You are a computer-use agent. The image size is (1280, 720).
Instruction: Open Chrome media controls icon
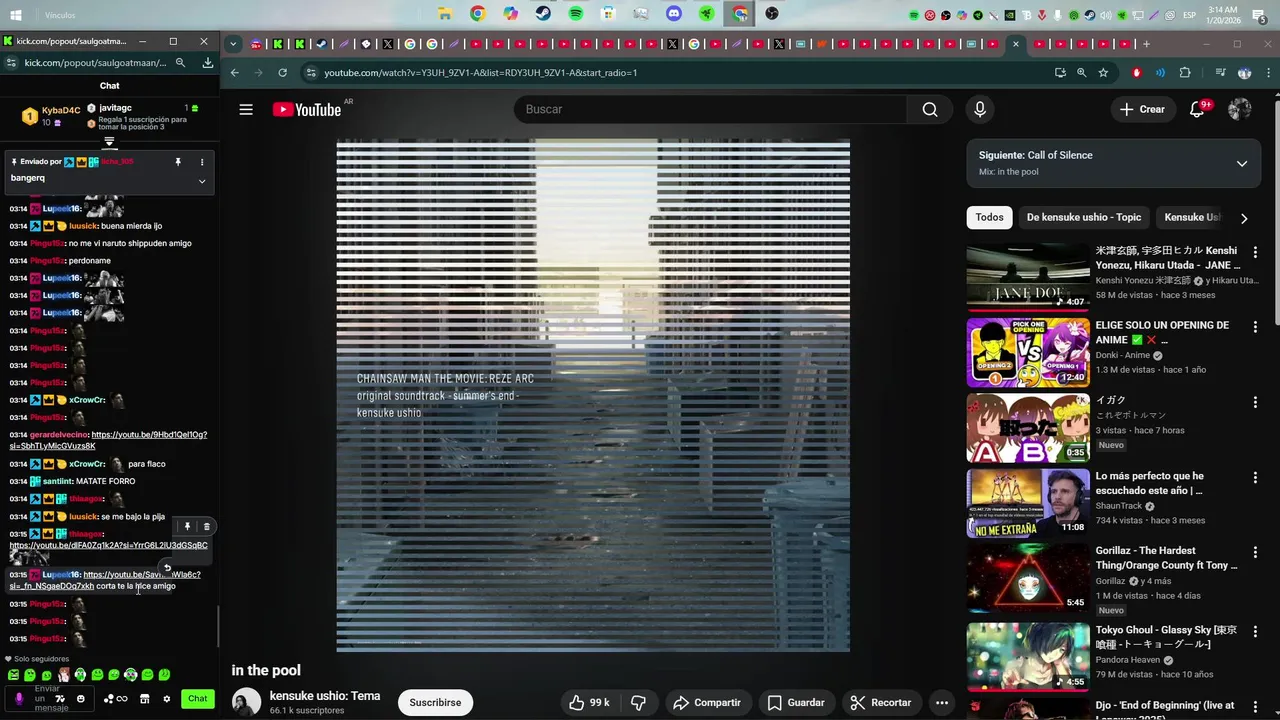[x=1220, y=73]
